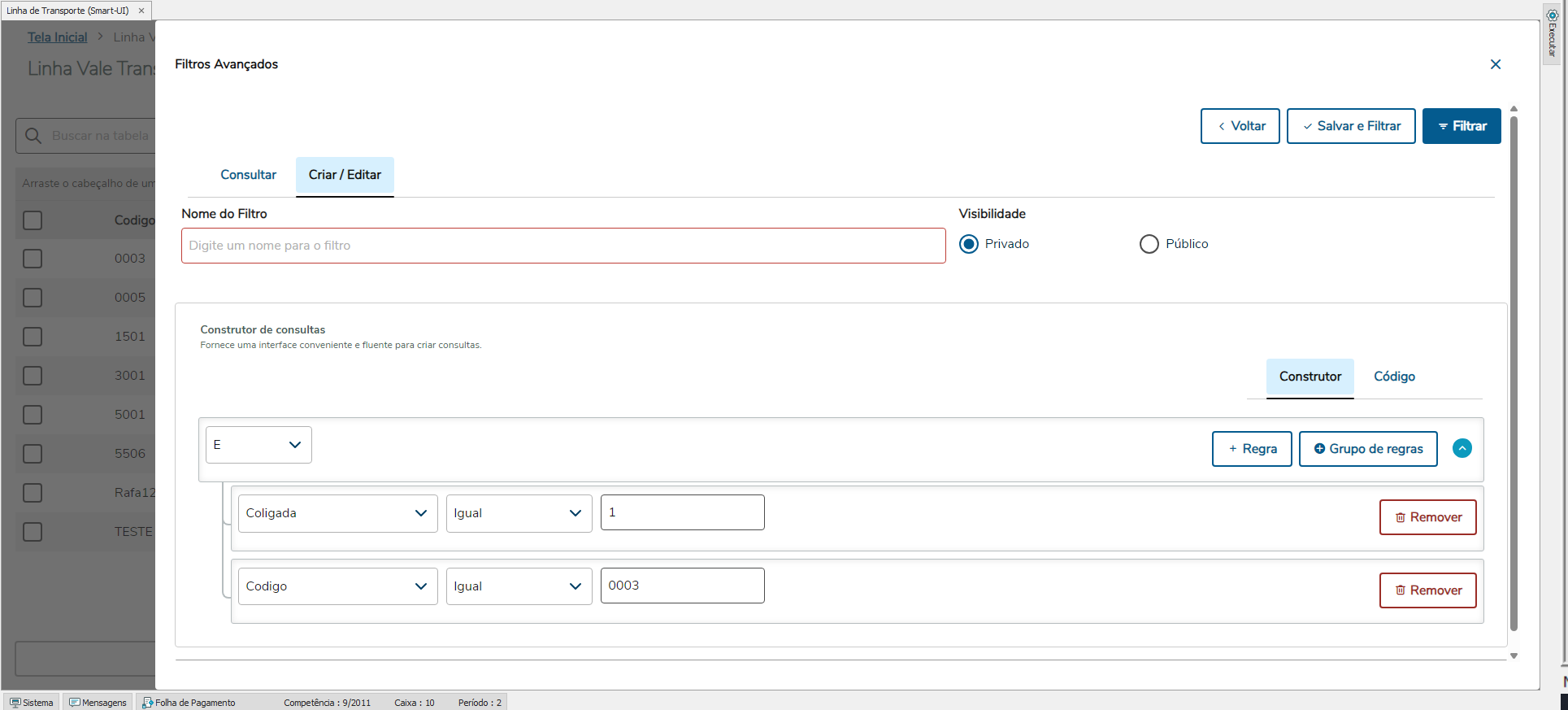Open the Coligada field dropdown
This screenshot has width=1568, height=710.
point(337,513)
